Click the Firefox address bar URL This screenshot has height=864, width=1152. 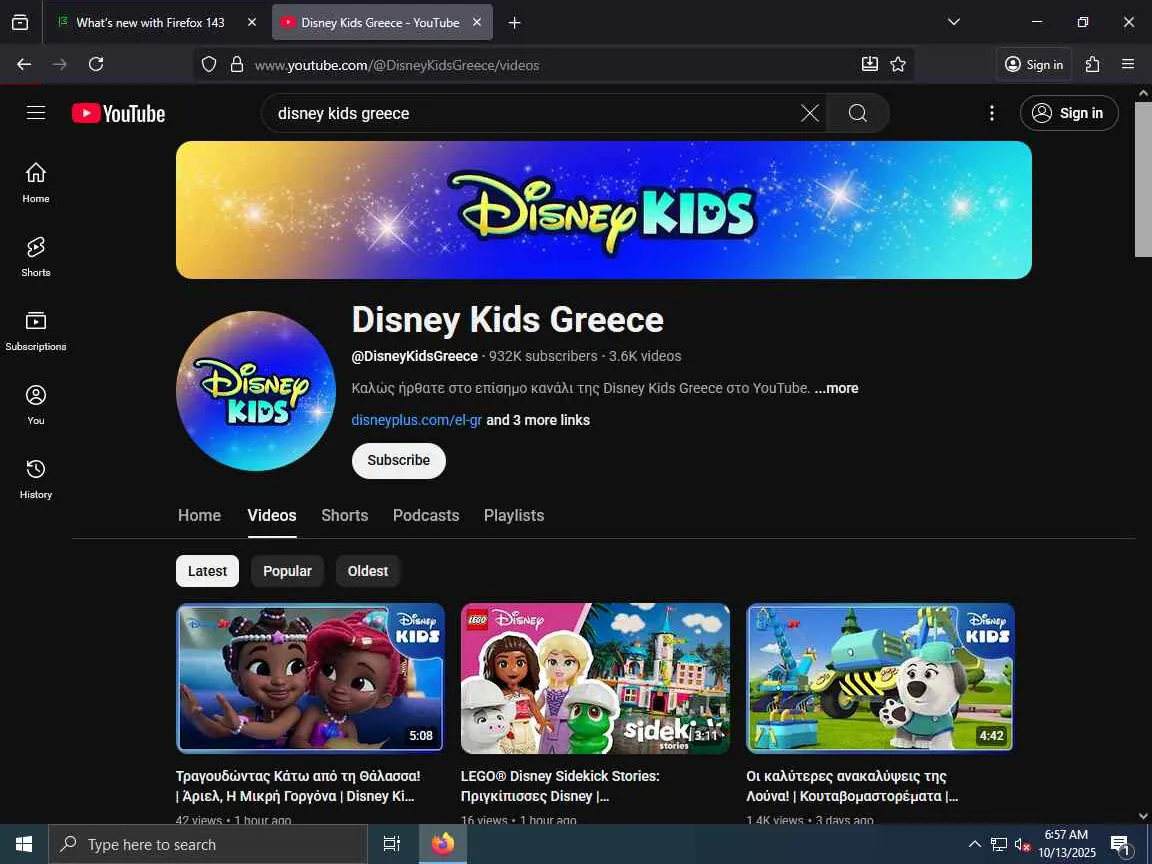pos(397,65)
